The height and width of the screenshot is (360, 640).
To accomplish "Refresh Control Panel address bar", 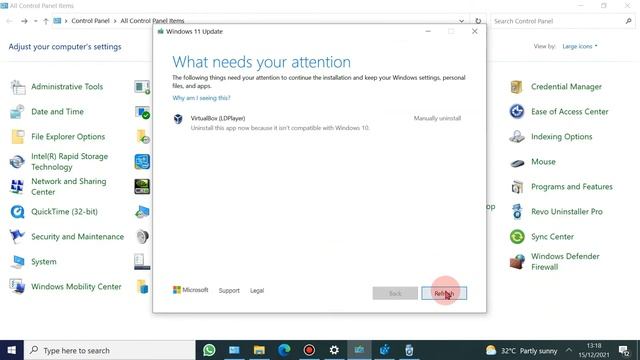I will (478, 21).
